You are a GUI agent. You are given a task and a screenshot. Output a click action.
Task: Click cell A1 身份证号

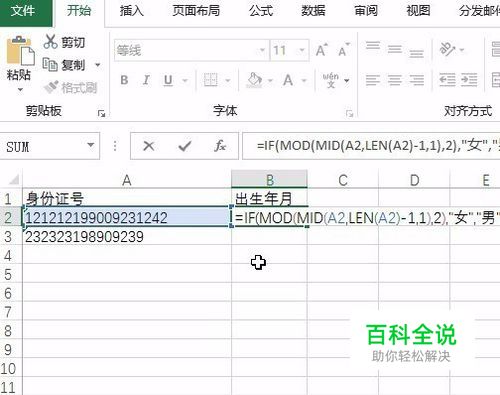click(x=127, y=199)
